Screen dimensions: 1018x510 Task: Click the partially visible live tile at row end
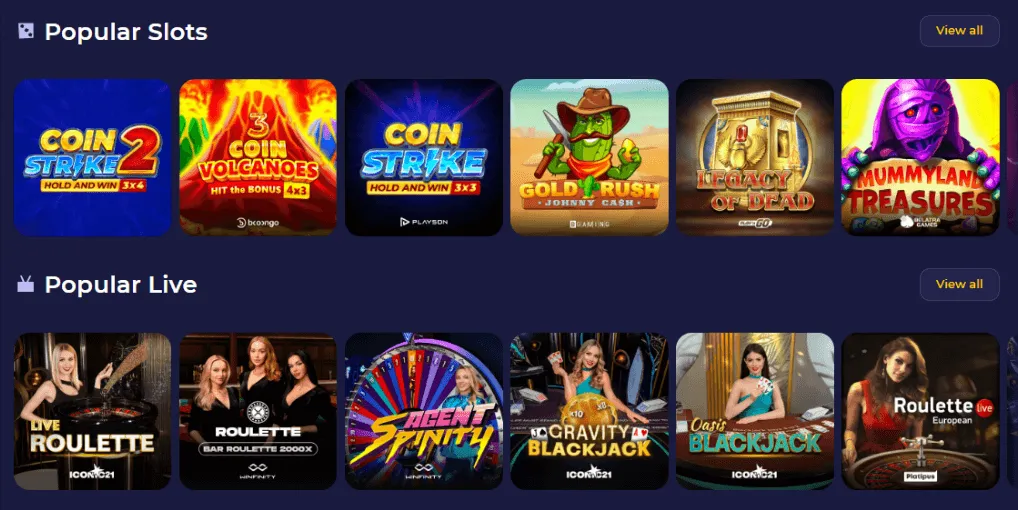(x=1012, y=411)
